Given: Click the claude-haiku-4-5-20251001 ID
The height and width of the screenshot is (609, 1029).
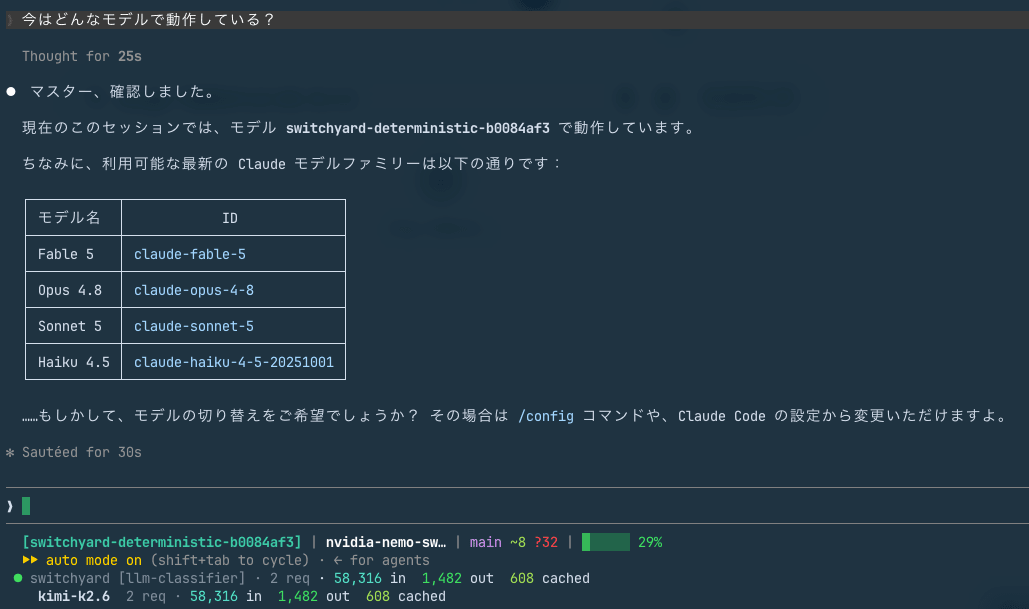Looking at the screenshot, I should coord(234,362).
